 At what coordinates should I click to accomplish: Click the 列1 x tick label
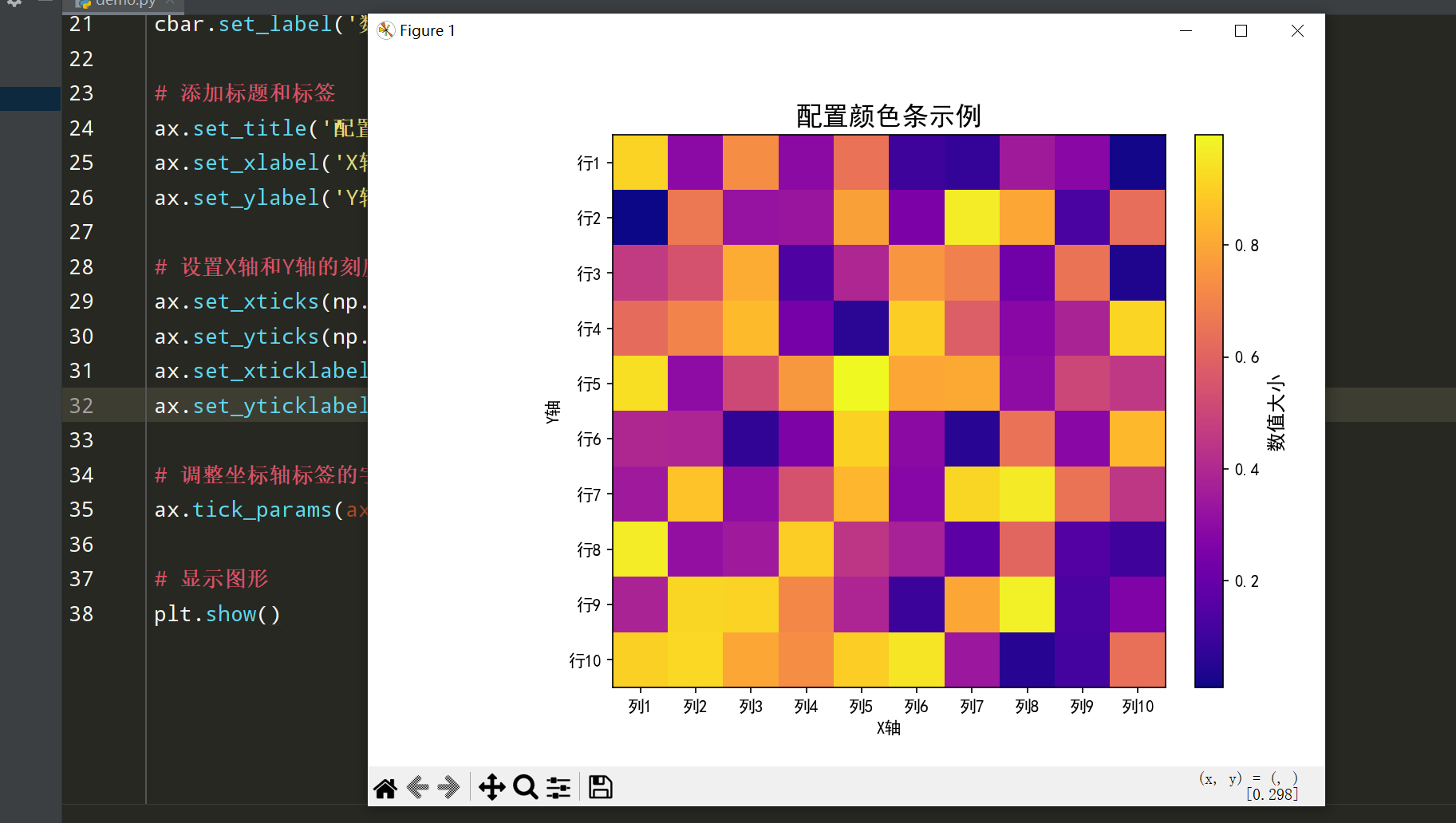(639, 707)
